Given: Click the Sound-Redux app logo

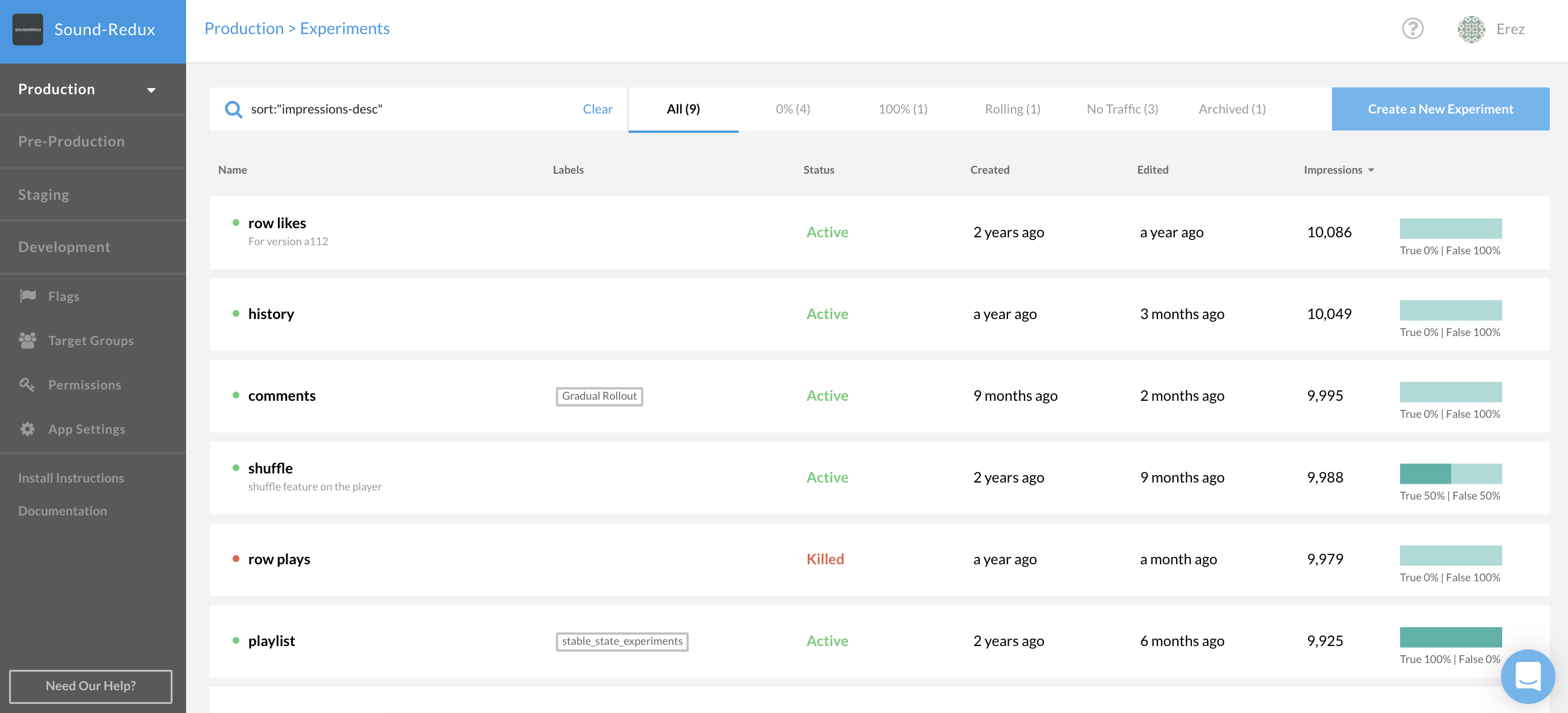Looking at the screenshot, I should tap(27, 29).
